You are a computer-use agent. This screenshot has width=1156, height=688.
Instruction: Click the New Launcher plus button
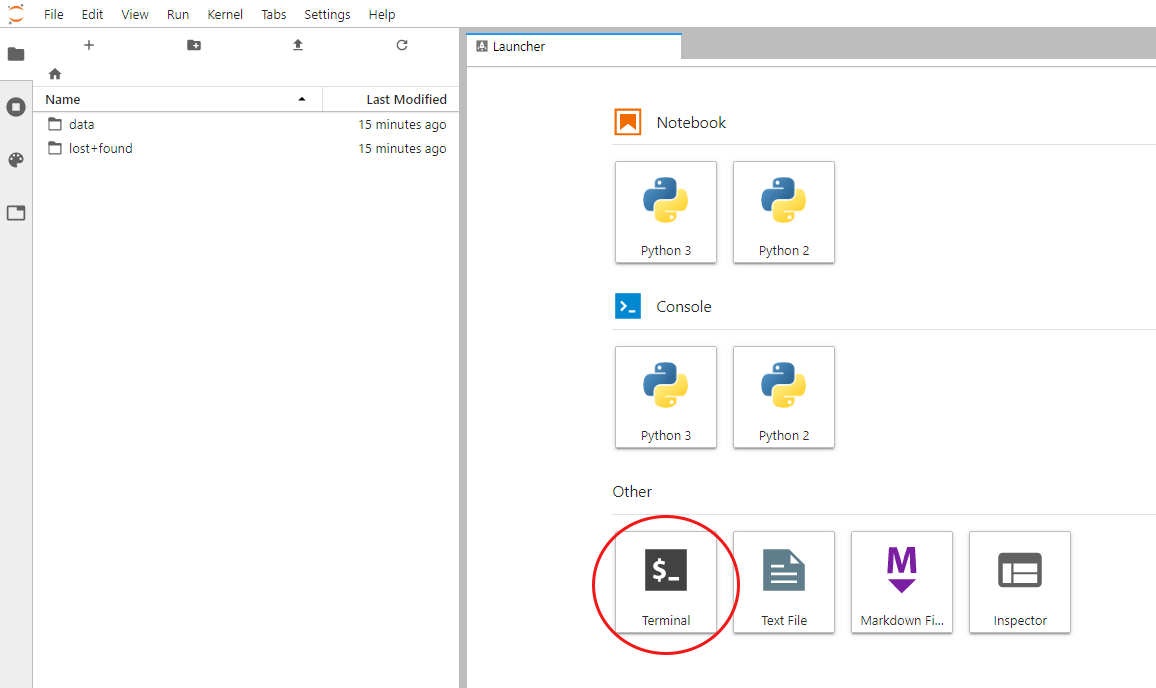(x=89, y=45)
